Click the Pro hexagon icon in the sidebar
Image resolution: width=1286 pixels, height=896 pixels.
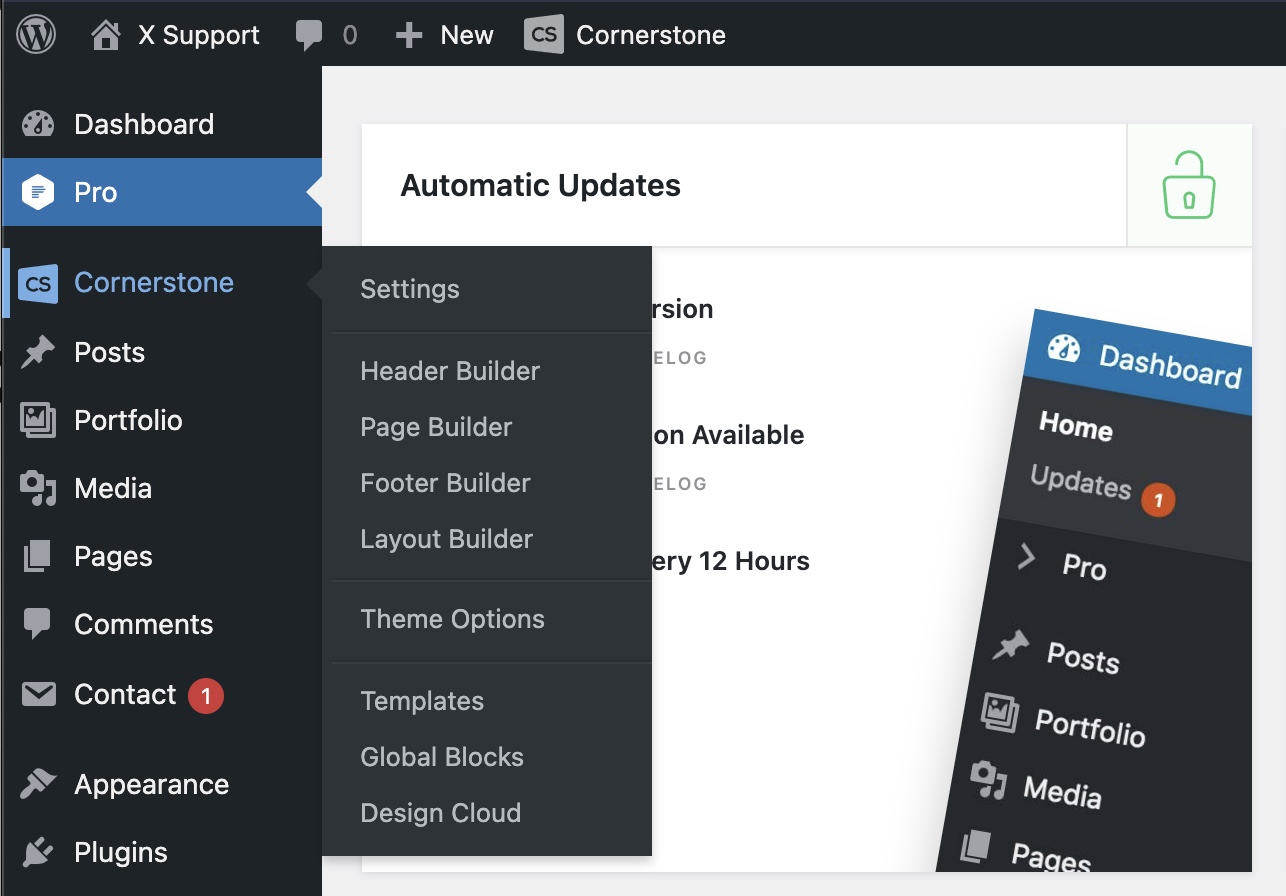coord(38,192)
